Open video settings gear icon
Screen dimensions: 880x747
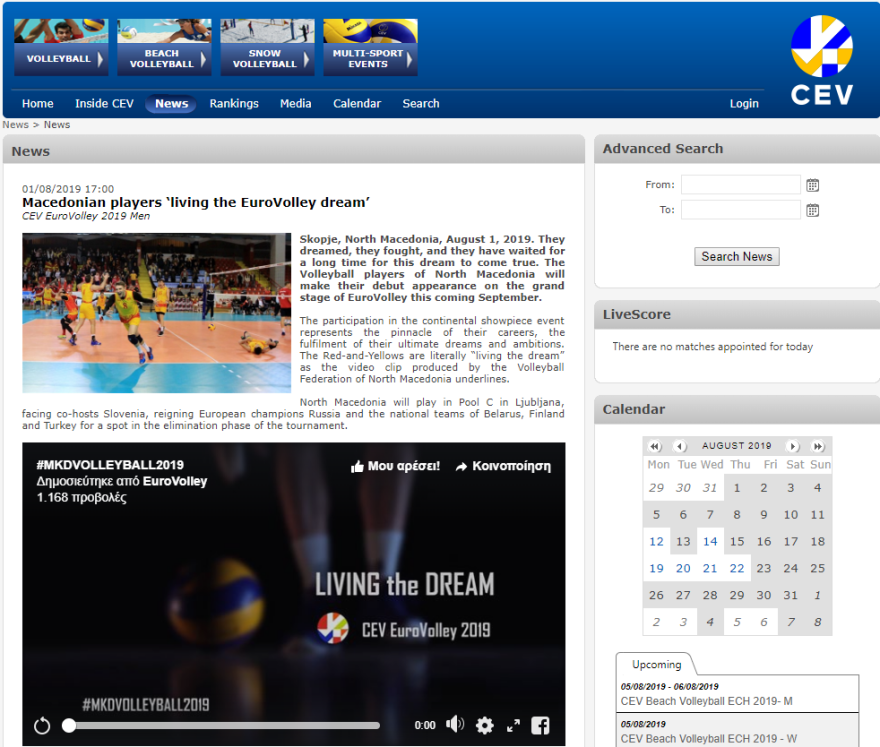(485, 726)
